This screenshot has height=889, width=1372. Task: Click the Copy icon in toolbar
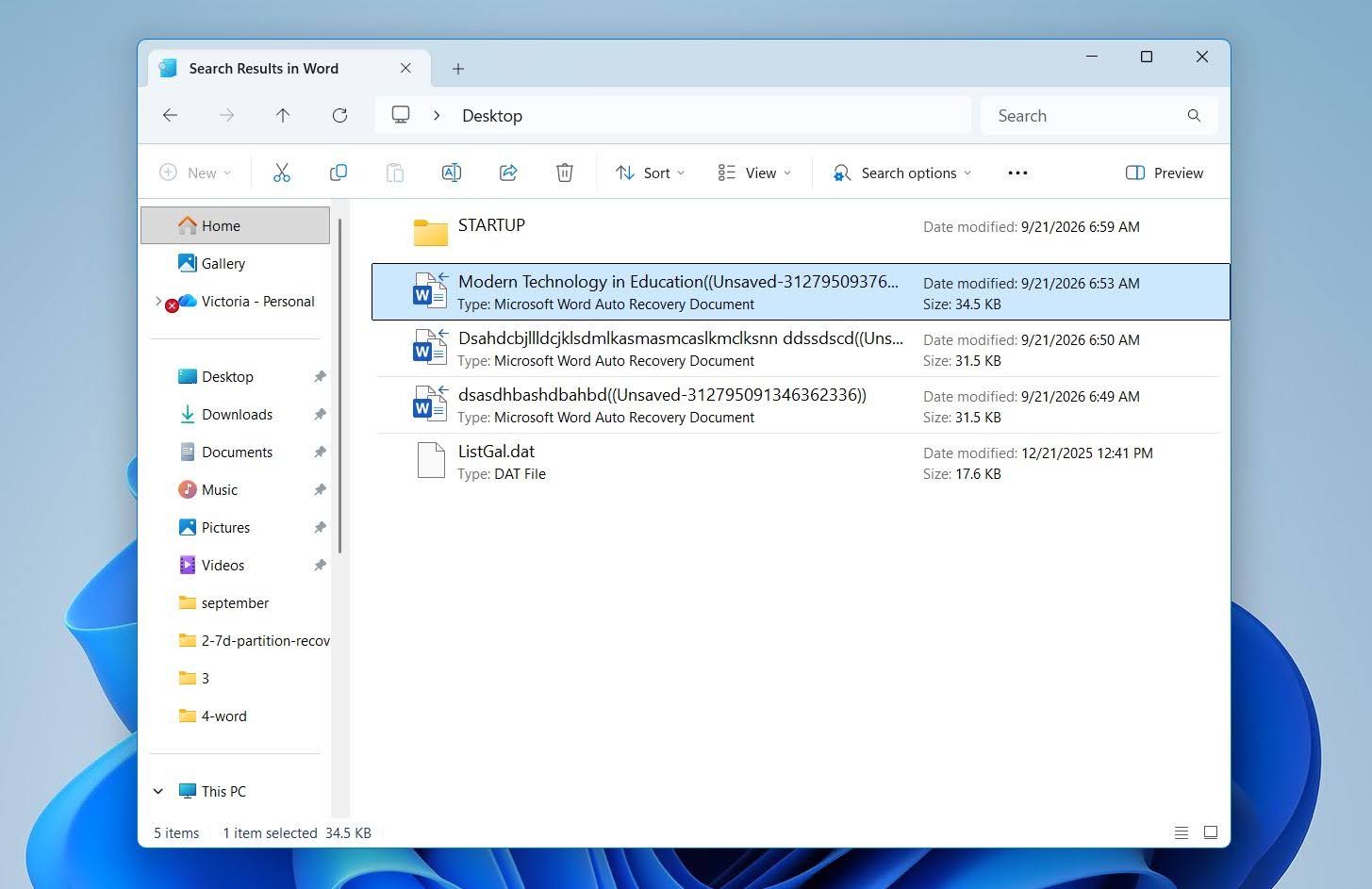coord(339,173)
